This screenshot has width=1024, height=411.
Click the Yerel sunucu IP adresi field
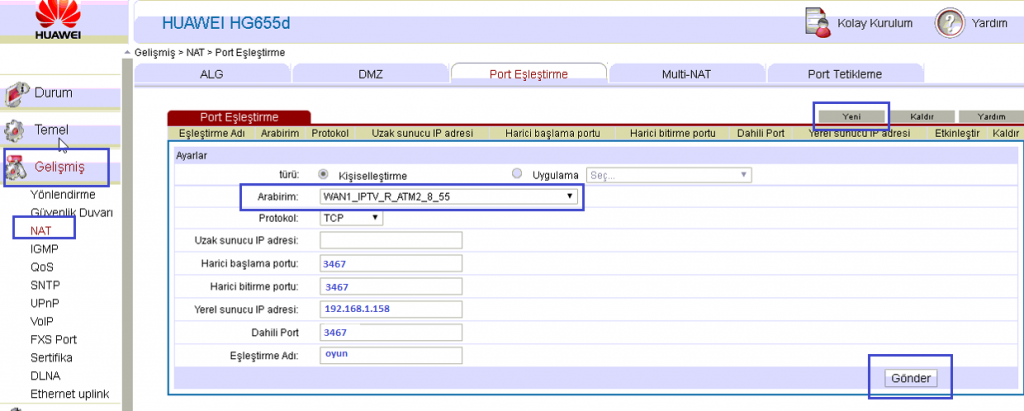point(391,309)
